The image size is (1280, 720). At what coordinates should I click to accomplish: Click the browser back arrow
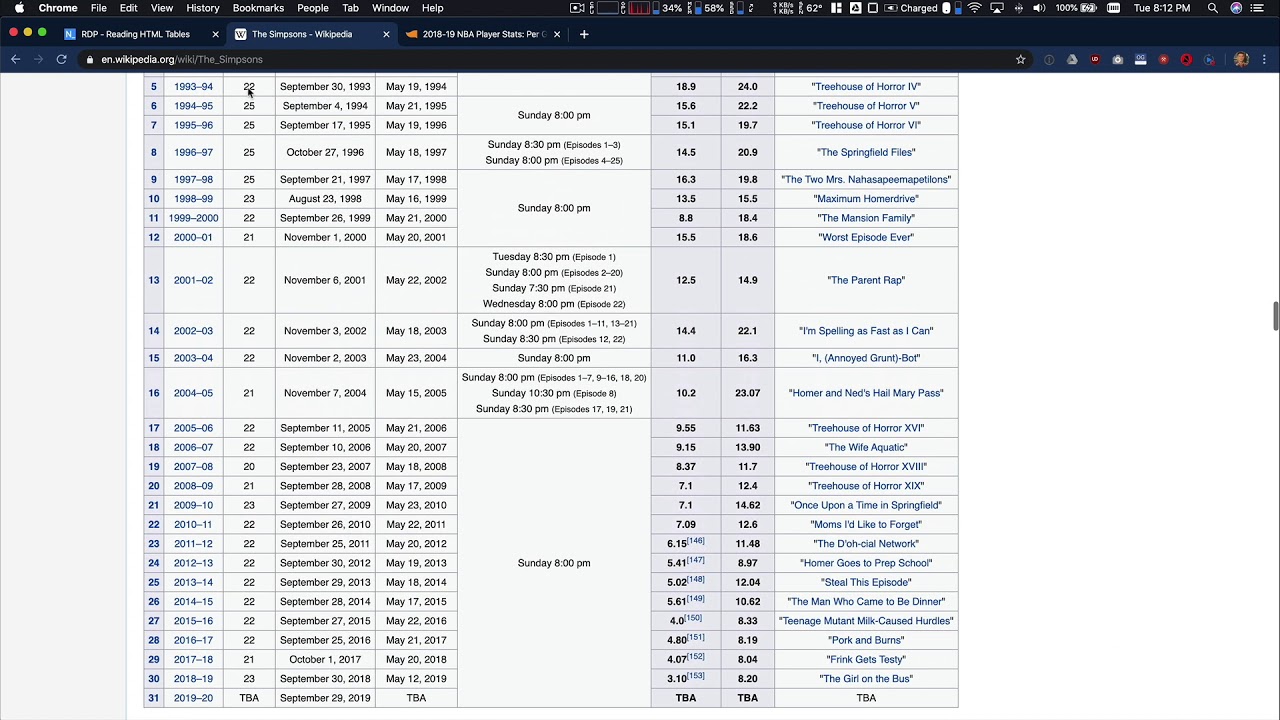[x=15, y=59]
